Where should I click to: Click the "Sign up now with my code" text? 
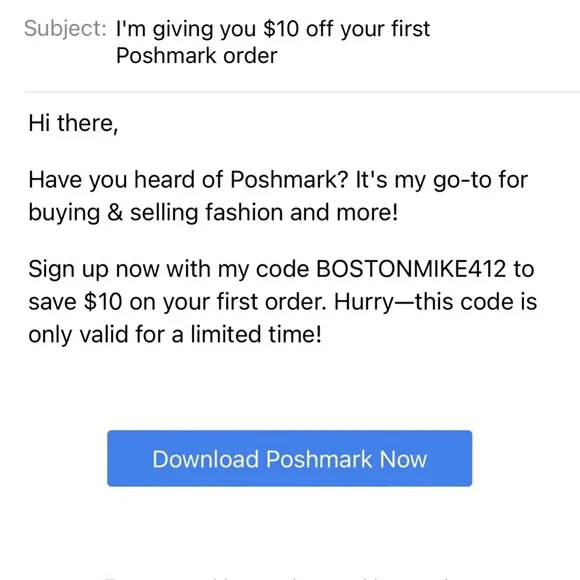(x=169, y=269)
